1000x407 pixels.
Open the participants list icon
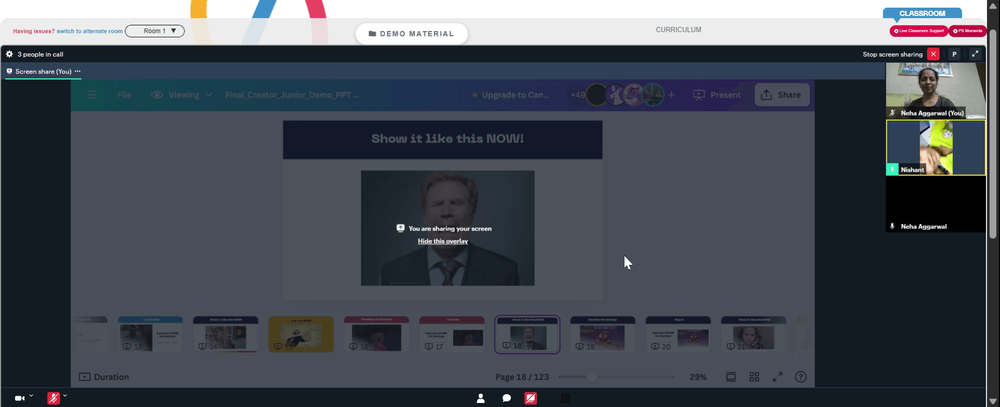pos(481,398)
